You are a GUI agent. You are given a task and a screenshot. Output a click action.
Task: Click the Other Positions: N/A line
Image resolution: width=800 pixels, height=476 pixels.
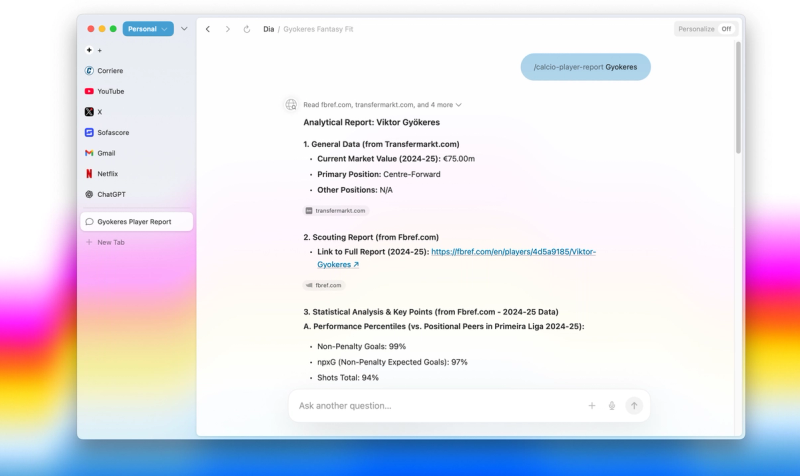tap(355, 190)
